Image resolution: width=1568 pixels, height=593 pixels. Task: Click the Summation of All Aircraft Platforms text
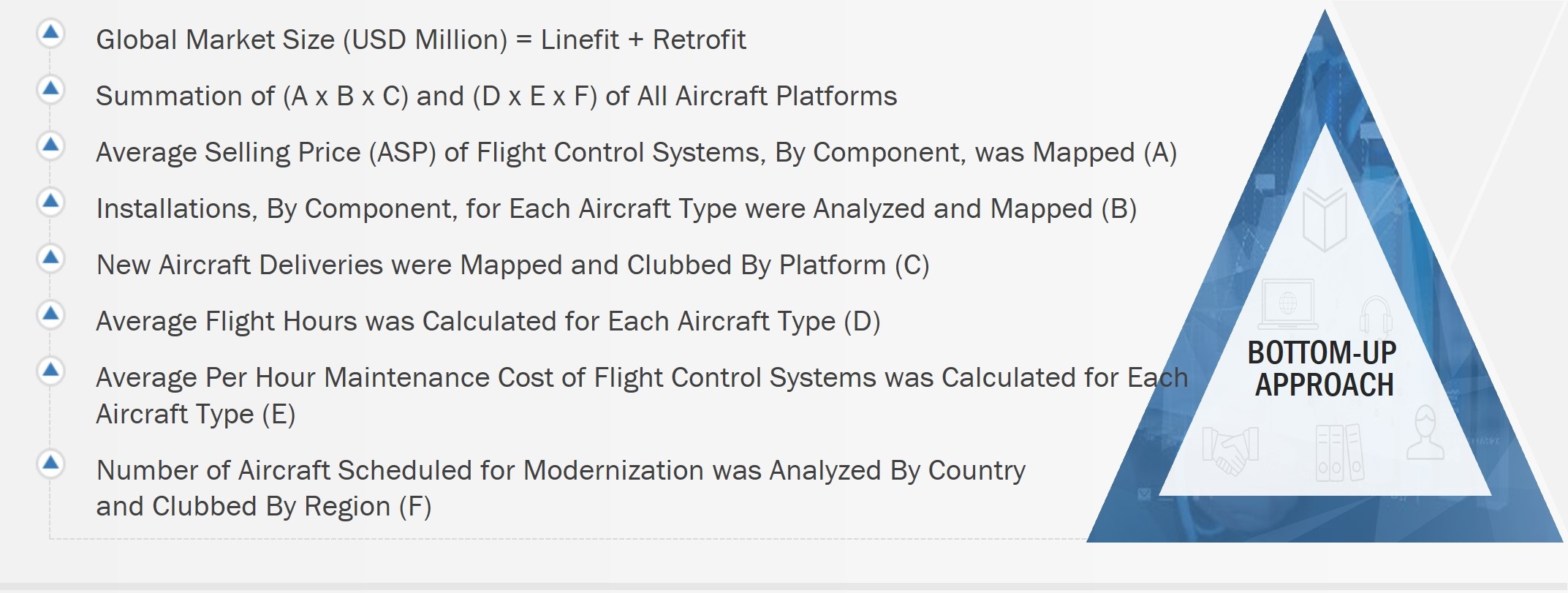(x=496, y=96)
